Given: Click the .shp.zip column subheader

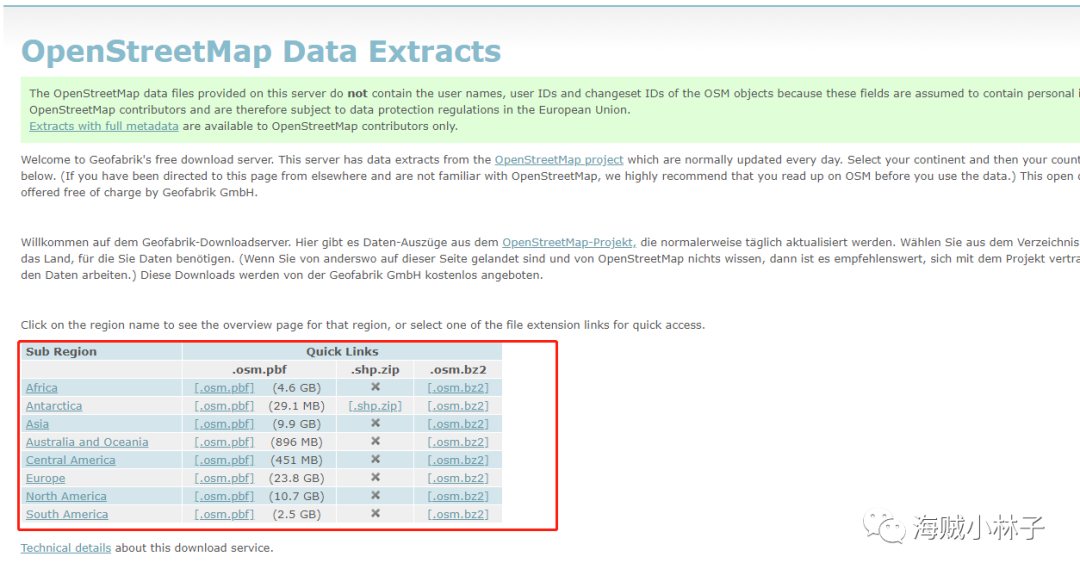Looking at the screenshot, I should 375,370.
